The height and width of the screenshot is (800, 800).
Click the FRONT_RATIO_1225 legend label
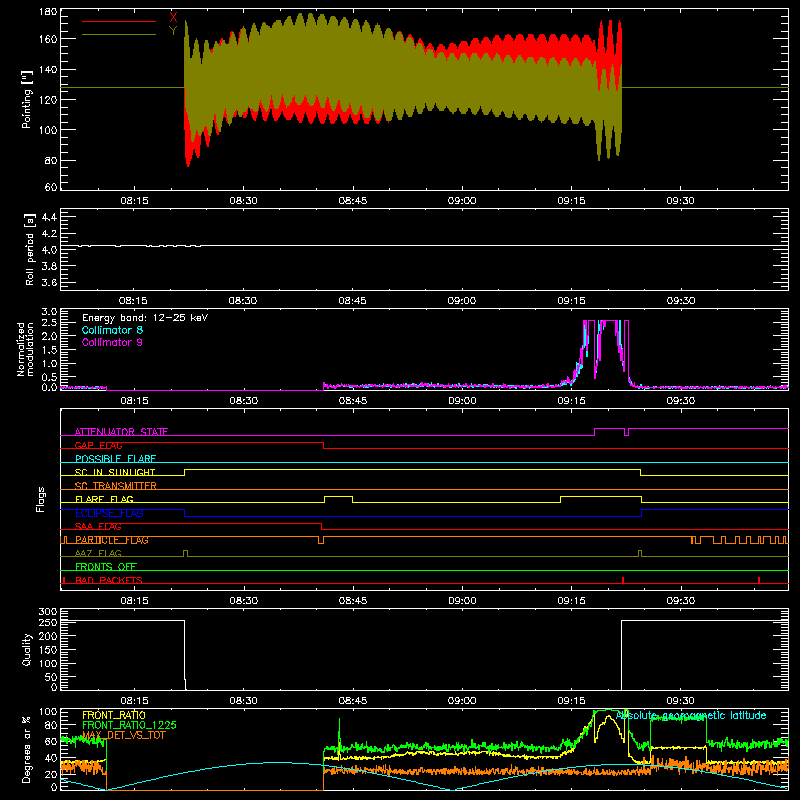click(130, 725)
